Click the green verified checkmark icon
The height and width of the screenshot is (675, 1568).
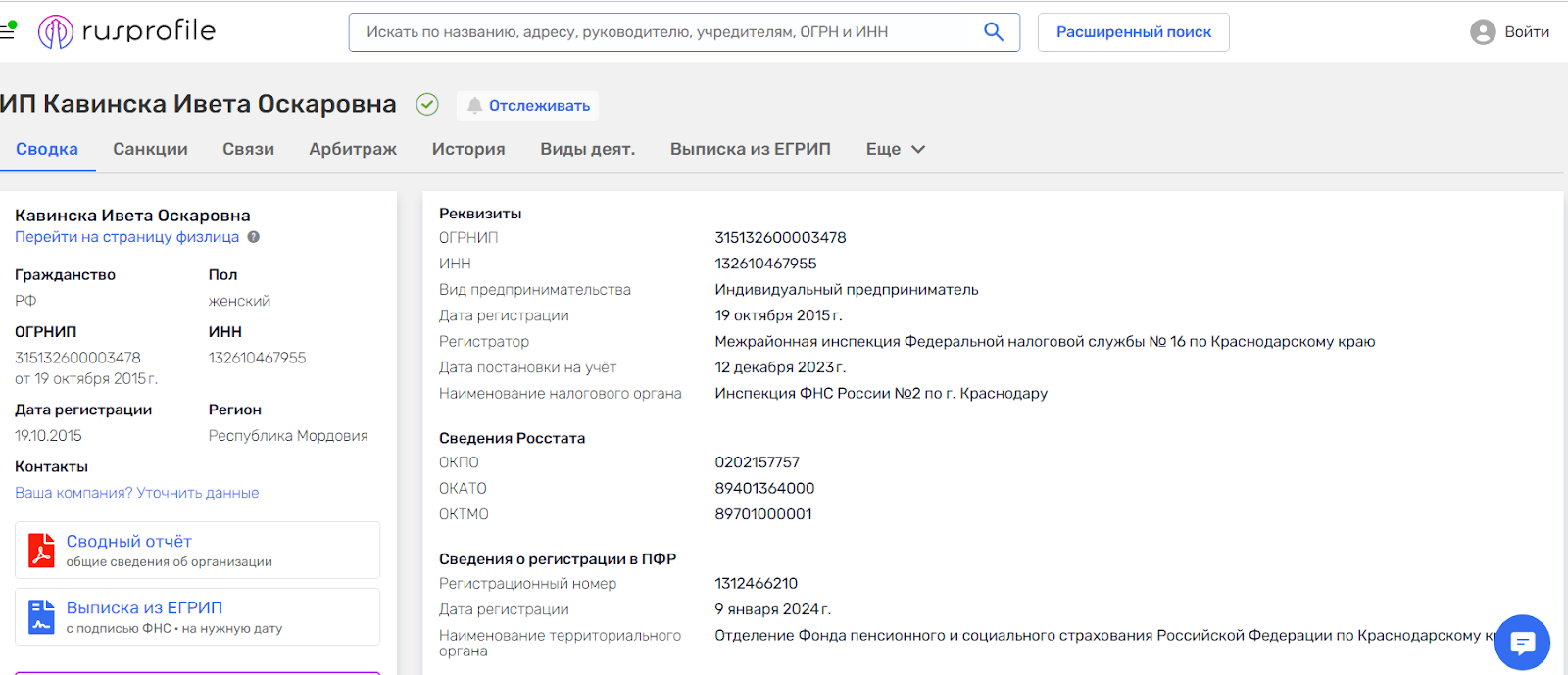(427, 105)
